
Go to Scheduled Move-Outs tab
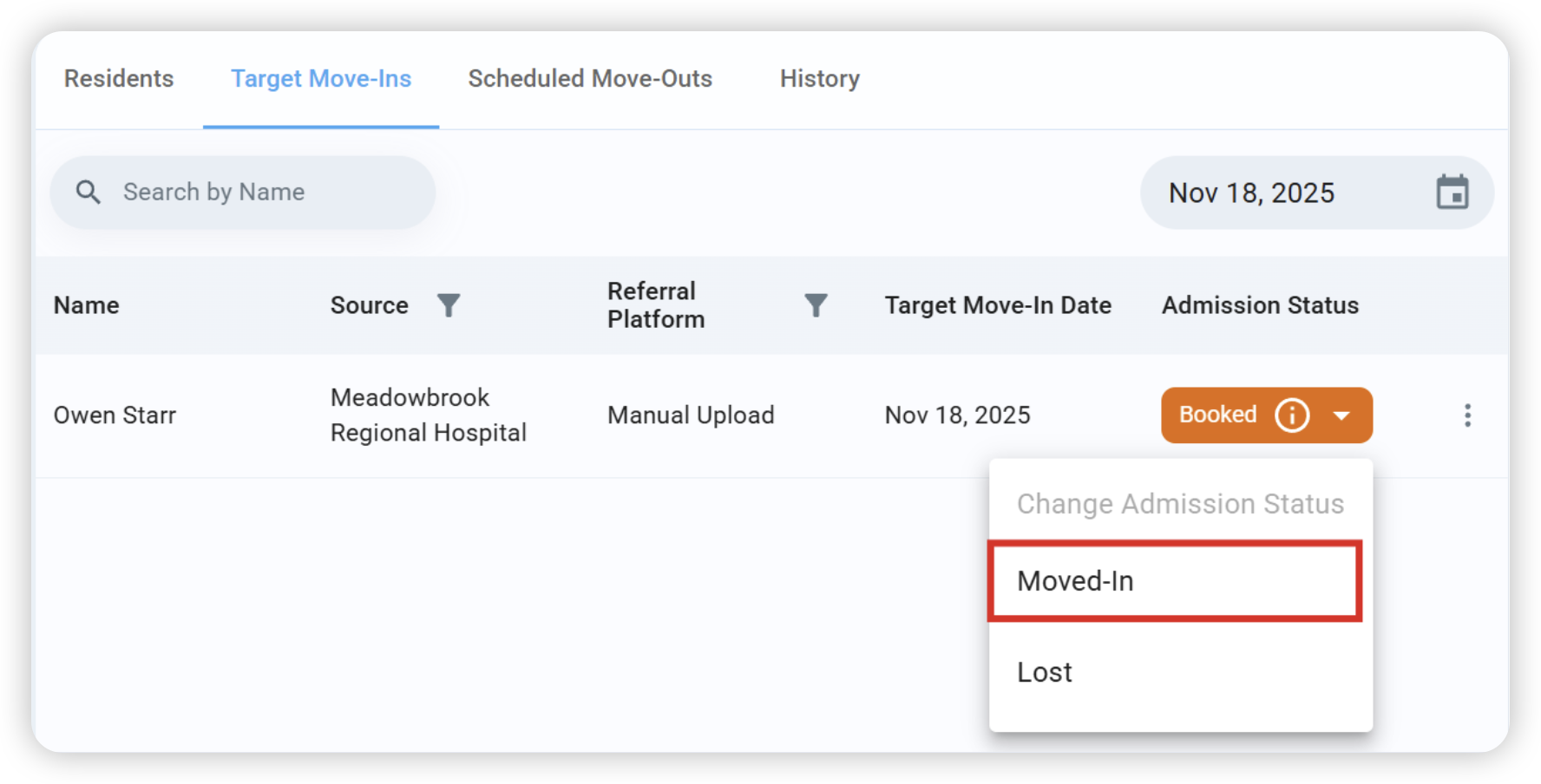click(x=590, y=79)
